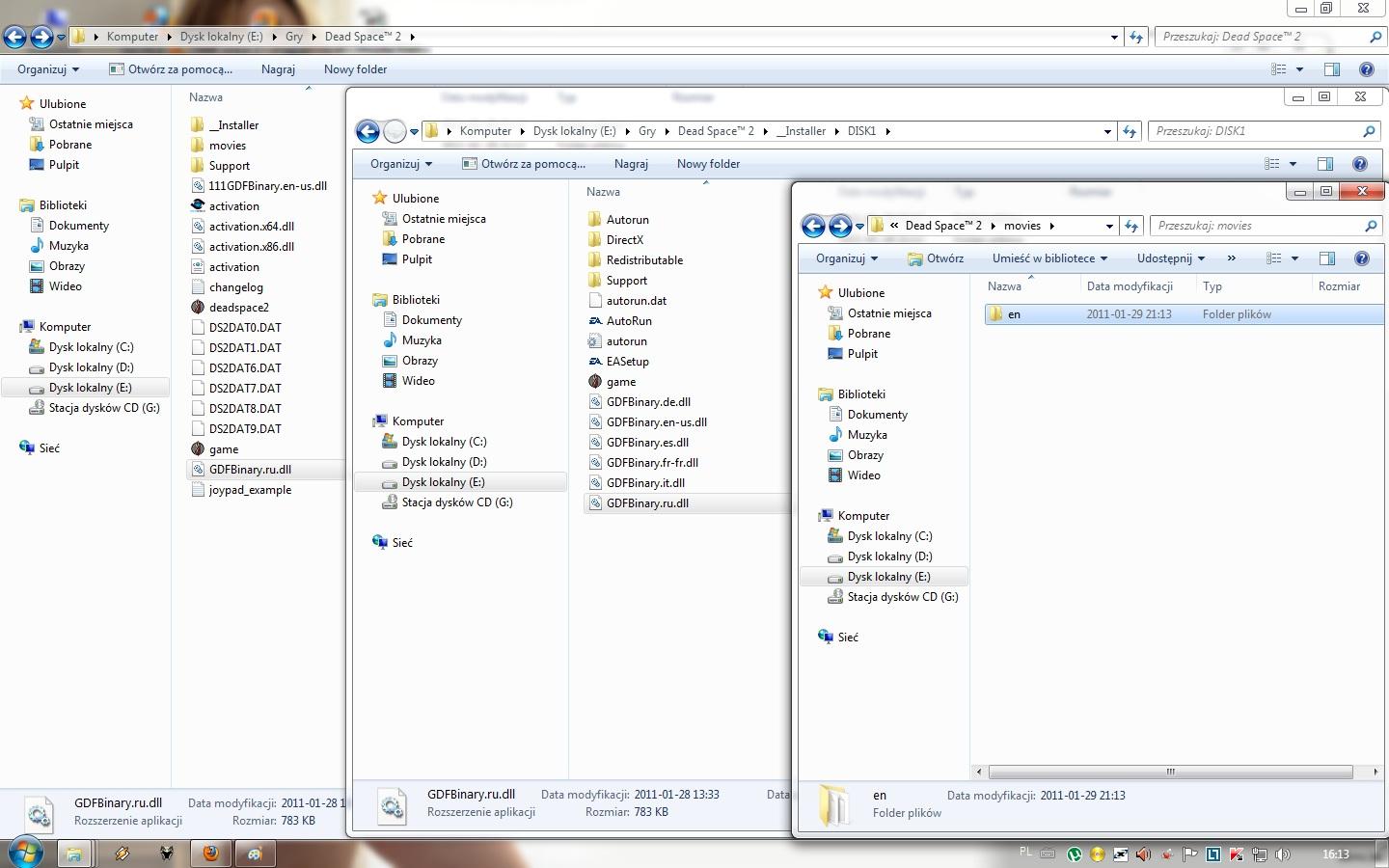Toggle the preview pane in the DISK1 window
The height and width of the screenshot is (868, 1389).
pos(1325,164)
